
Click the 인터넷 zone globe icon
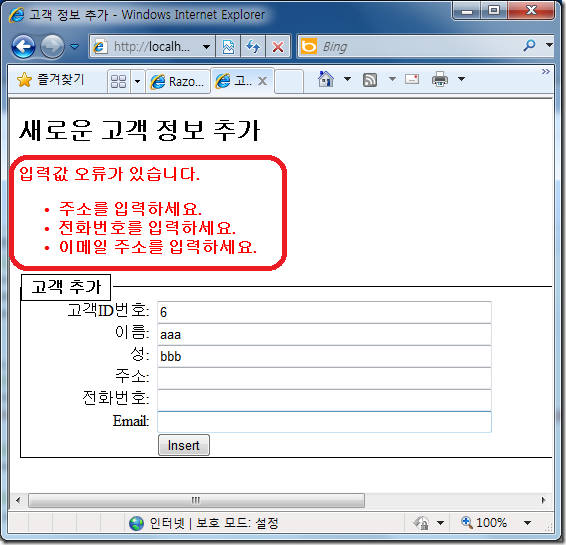coord(136,523)
